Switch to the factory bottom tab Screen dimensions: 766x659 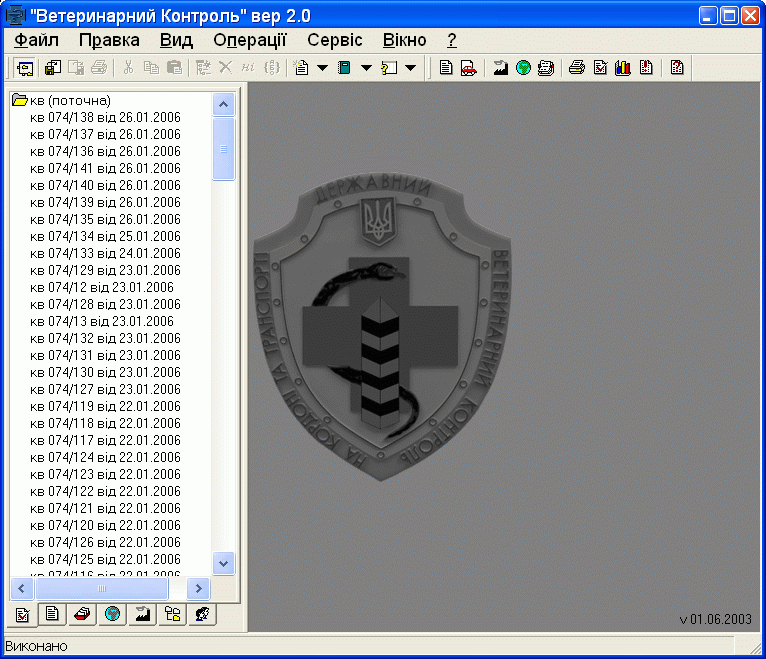pyautogui.click(x=143, y=614)
